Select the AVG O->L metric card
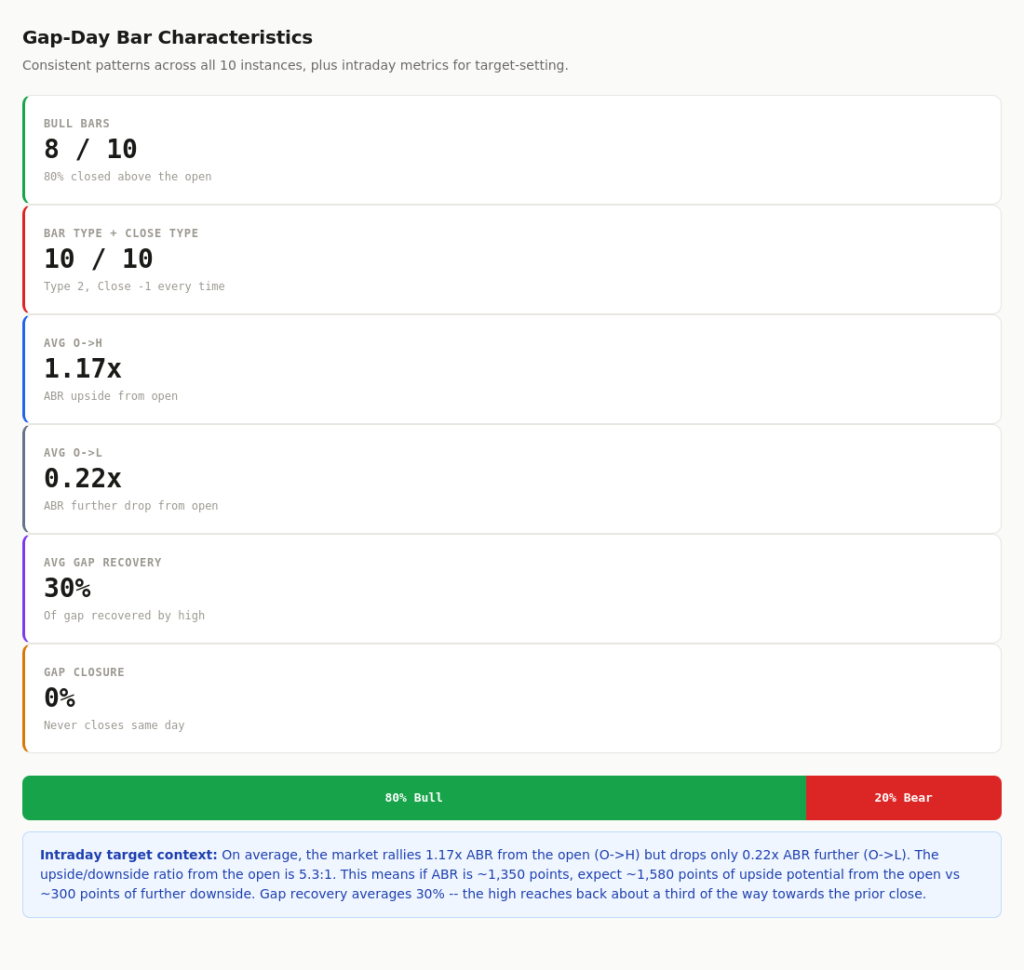Viewport: 1024px width, 970px height. [512, 478]
